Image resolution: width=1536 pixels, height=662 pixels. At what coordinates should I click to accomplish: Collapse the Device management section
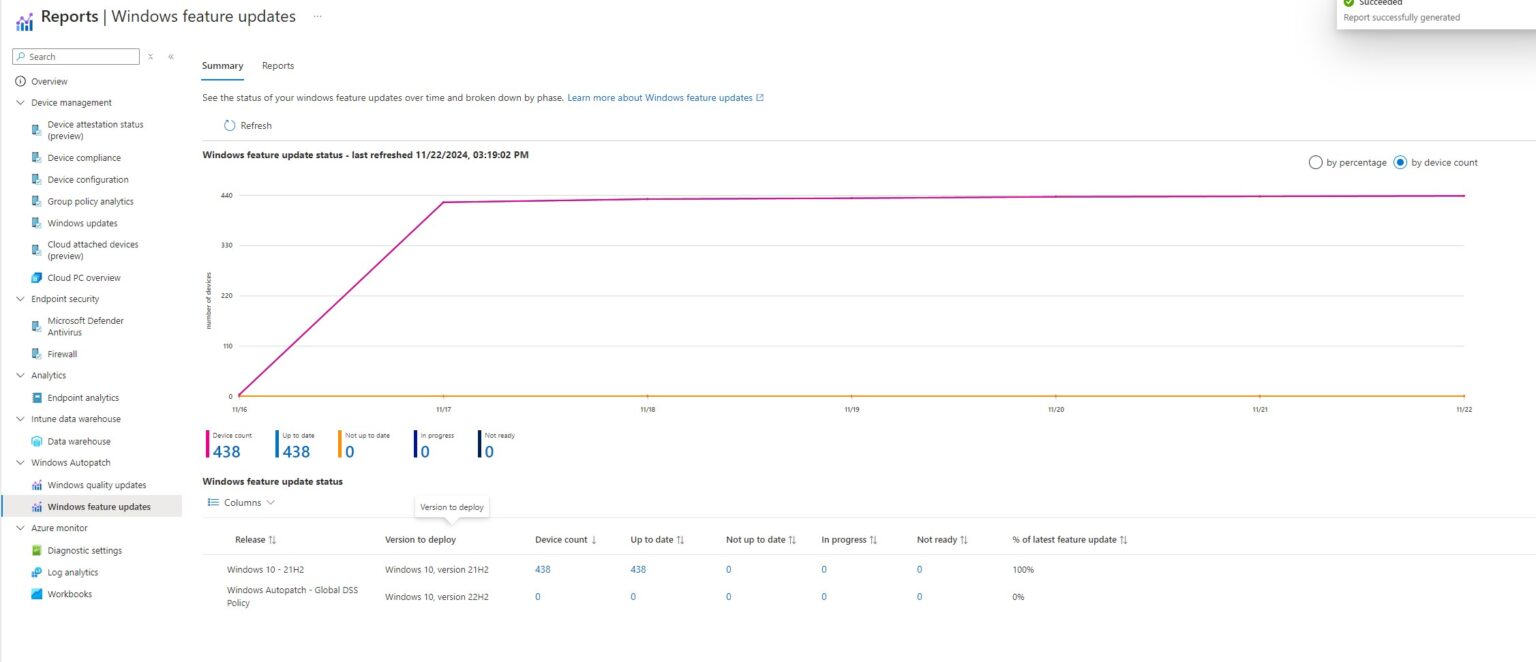[19, 102]
